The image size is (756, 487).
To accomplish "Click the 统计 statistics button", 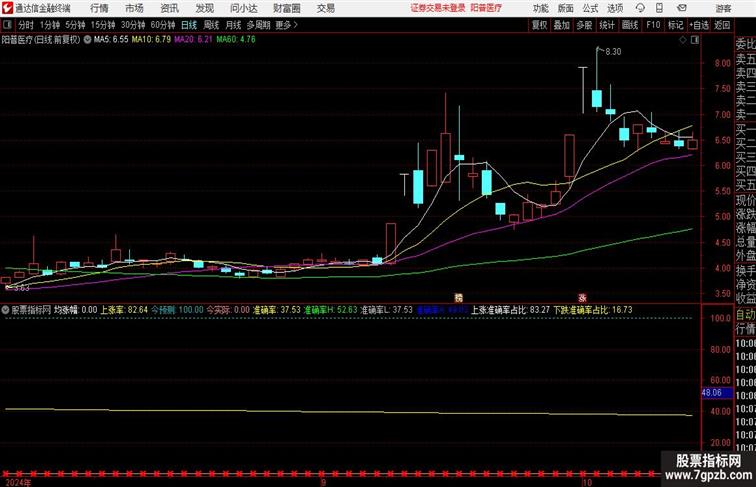I will [x=607, y=25].
